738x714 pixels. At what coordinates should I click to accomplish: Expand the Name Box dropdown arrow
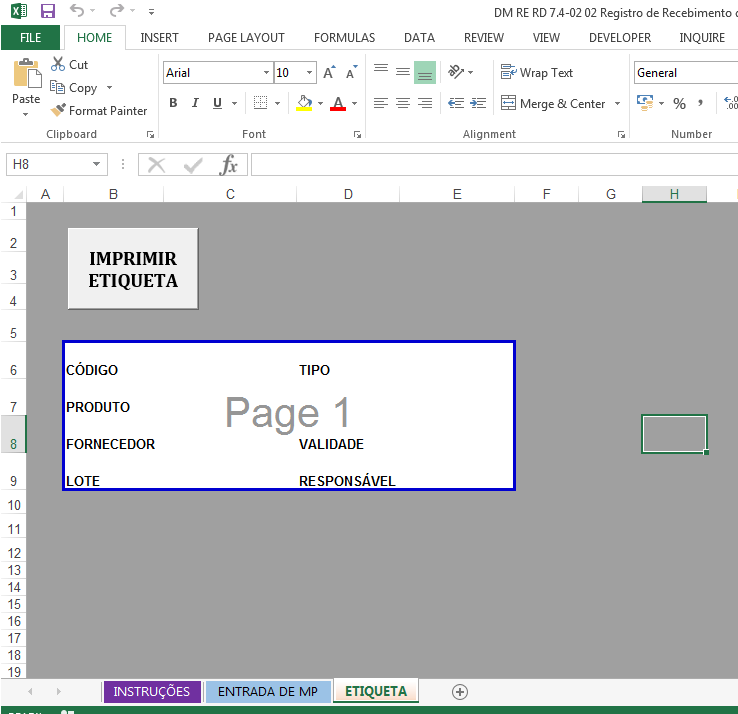click(x=96, y=164)
